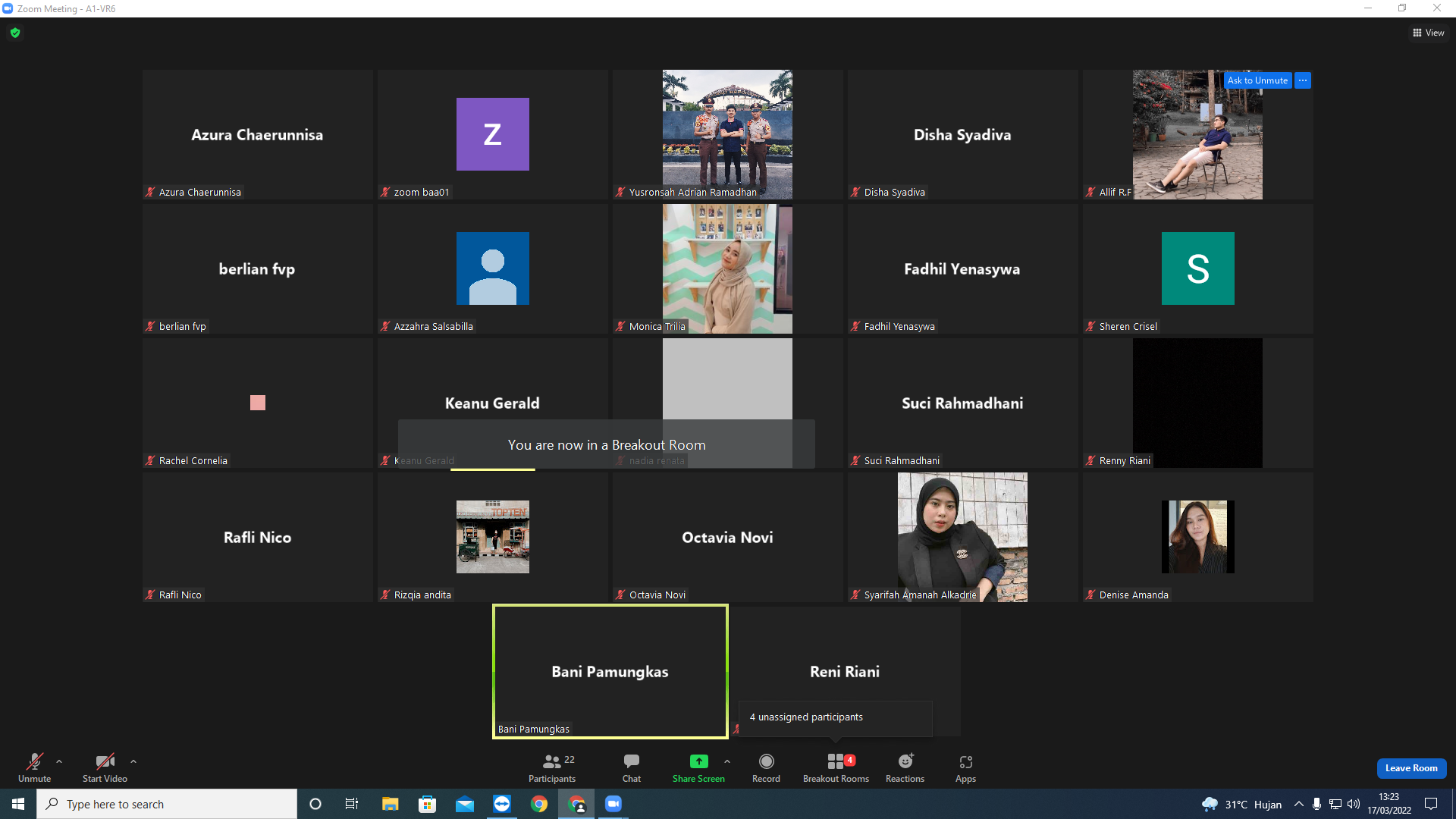Open Breakout Rooms manager
The image size is (1456, 819).
coord(836,767)
